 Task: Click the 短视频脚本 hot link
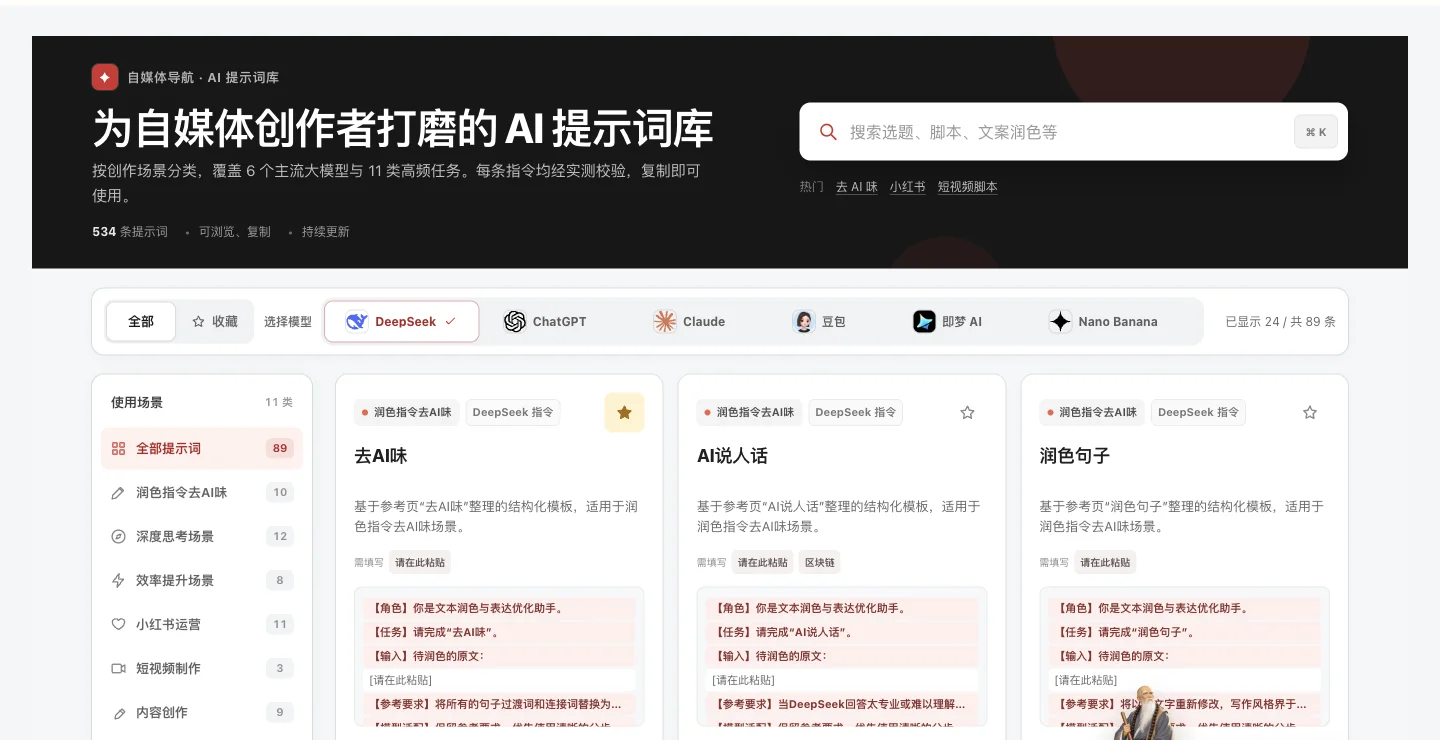[968, 187]
